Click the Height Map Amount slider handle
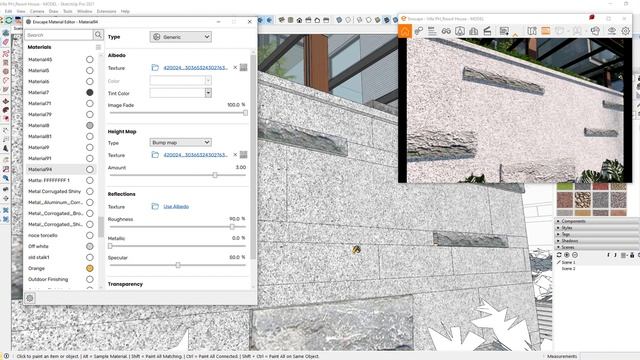640x360 pixels. pyautogui.click(x=215, y=175)
